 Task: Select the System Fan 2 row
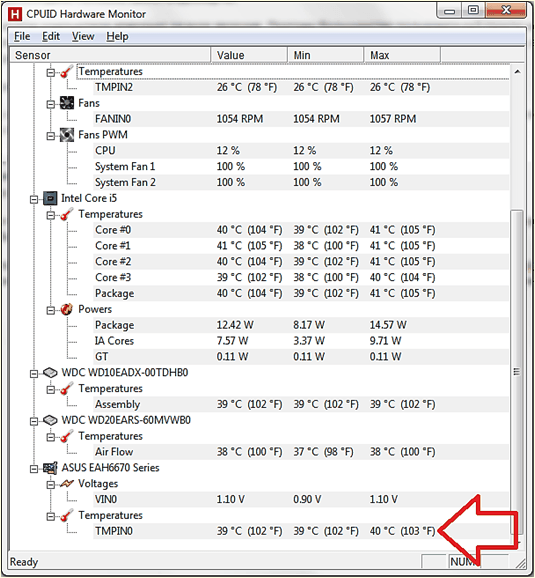click(x=301, y=182)
